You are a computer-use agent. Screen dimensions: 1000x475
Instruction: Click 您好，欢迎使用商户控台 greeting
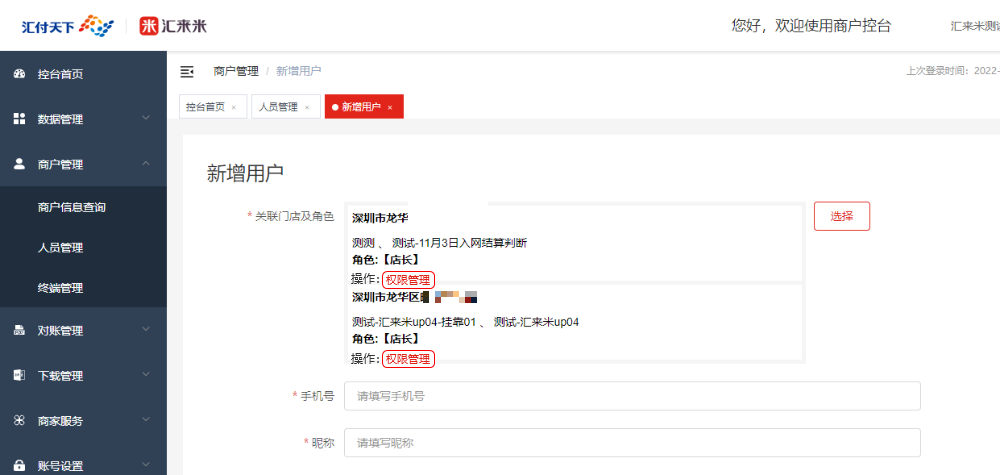tap(811, 26)
